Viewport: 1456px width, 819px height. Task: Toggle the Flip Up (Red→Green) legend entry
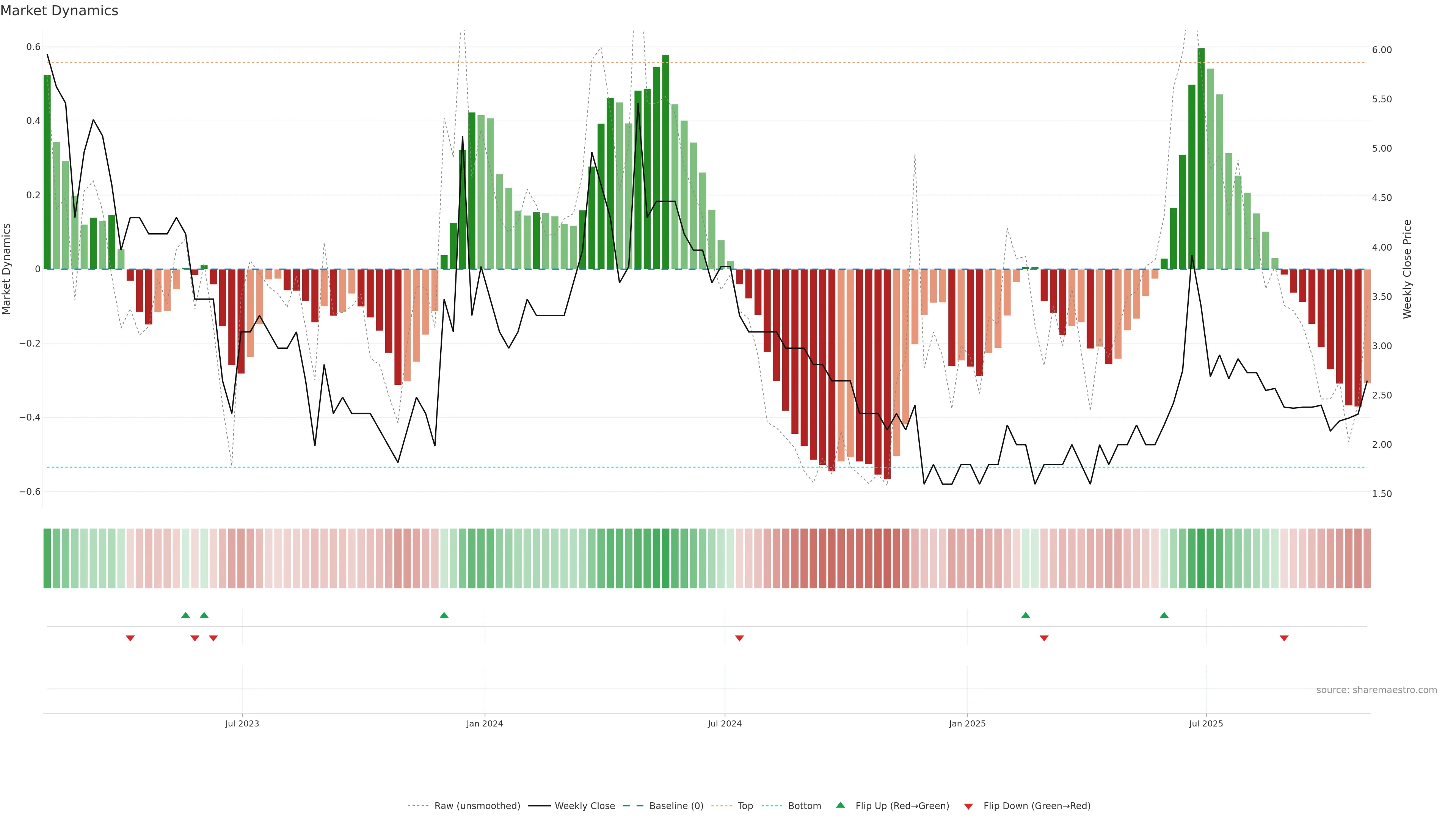[902, 806]
